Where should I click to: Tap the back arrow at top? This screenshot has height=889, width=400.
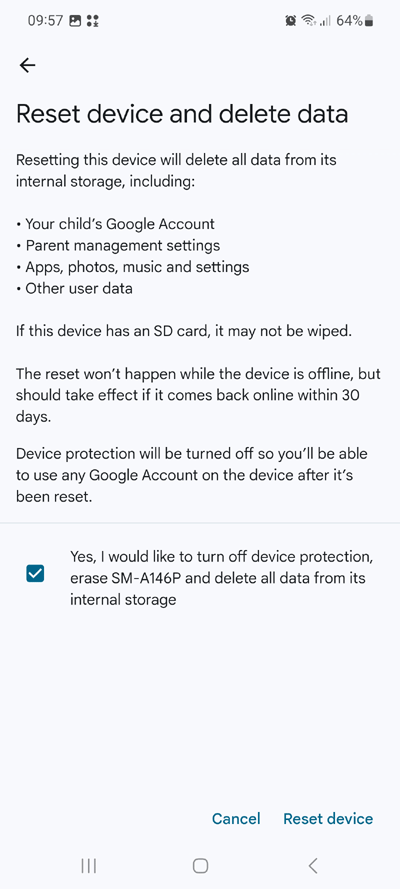27,65
